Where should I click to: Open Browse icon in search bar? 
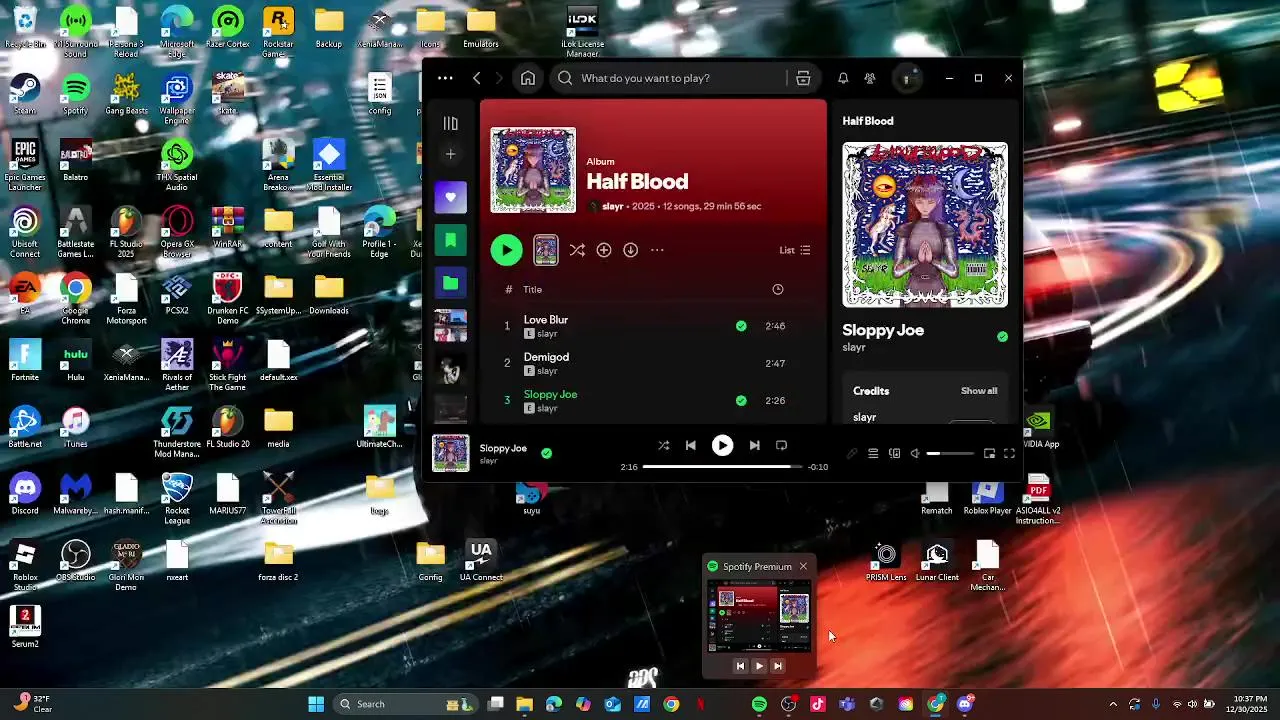803,78
